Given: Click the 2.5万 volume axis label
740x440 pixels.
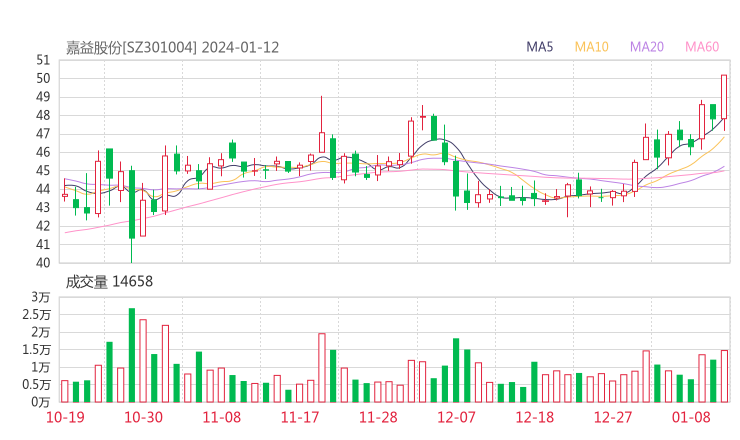Looking at the screenshot, I should click(36, 315).
